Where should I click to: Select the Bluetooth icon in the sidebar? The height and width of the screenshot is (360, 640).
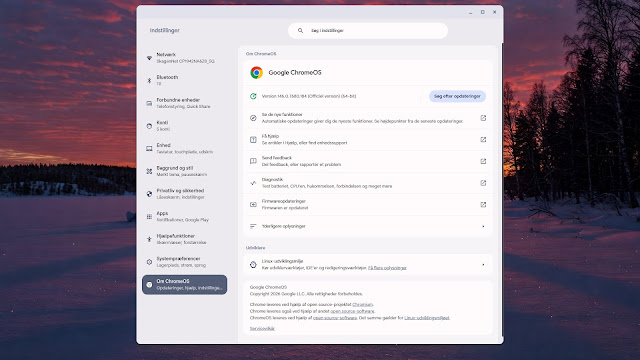pos(149,80)
